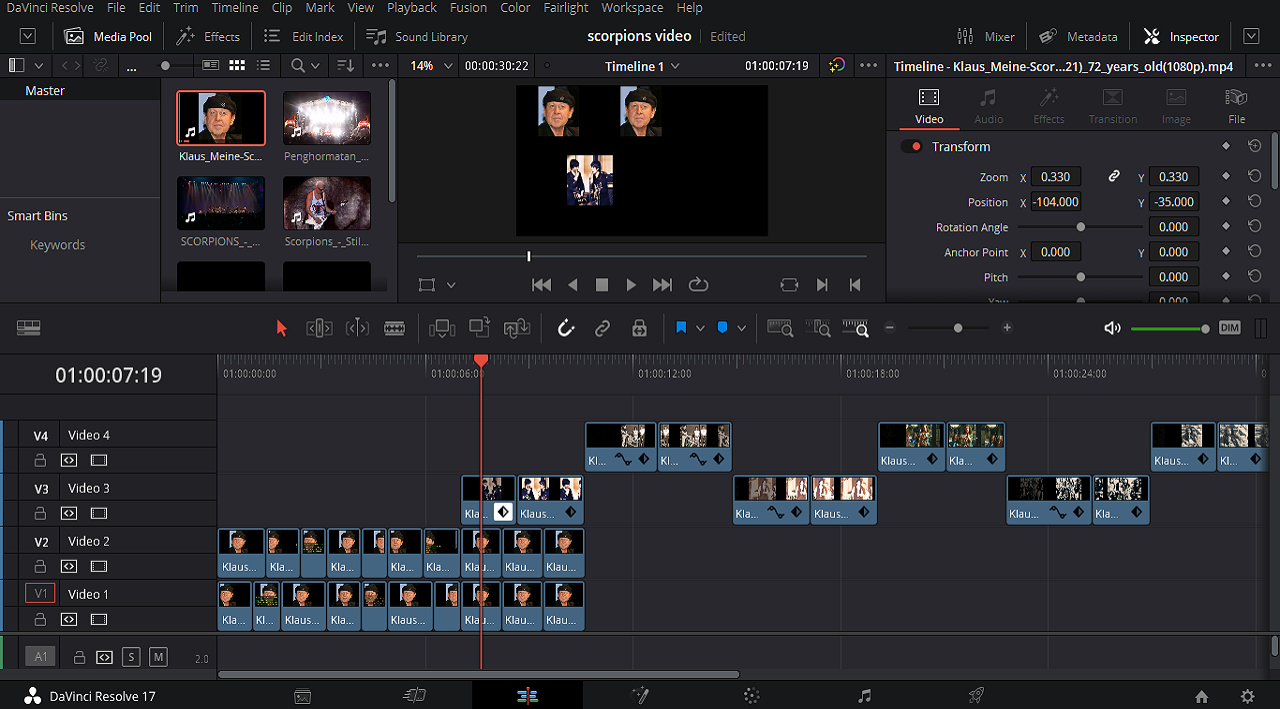Open media pool sort dropdown
Viewport: 1280px width, 709px height.
point(345,65)
